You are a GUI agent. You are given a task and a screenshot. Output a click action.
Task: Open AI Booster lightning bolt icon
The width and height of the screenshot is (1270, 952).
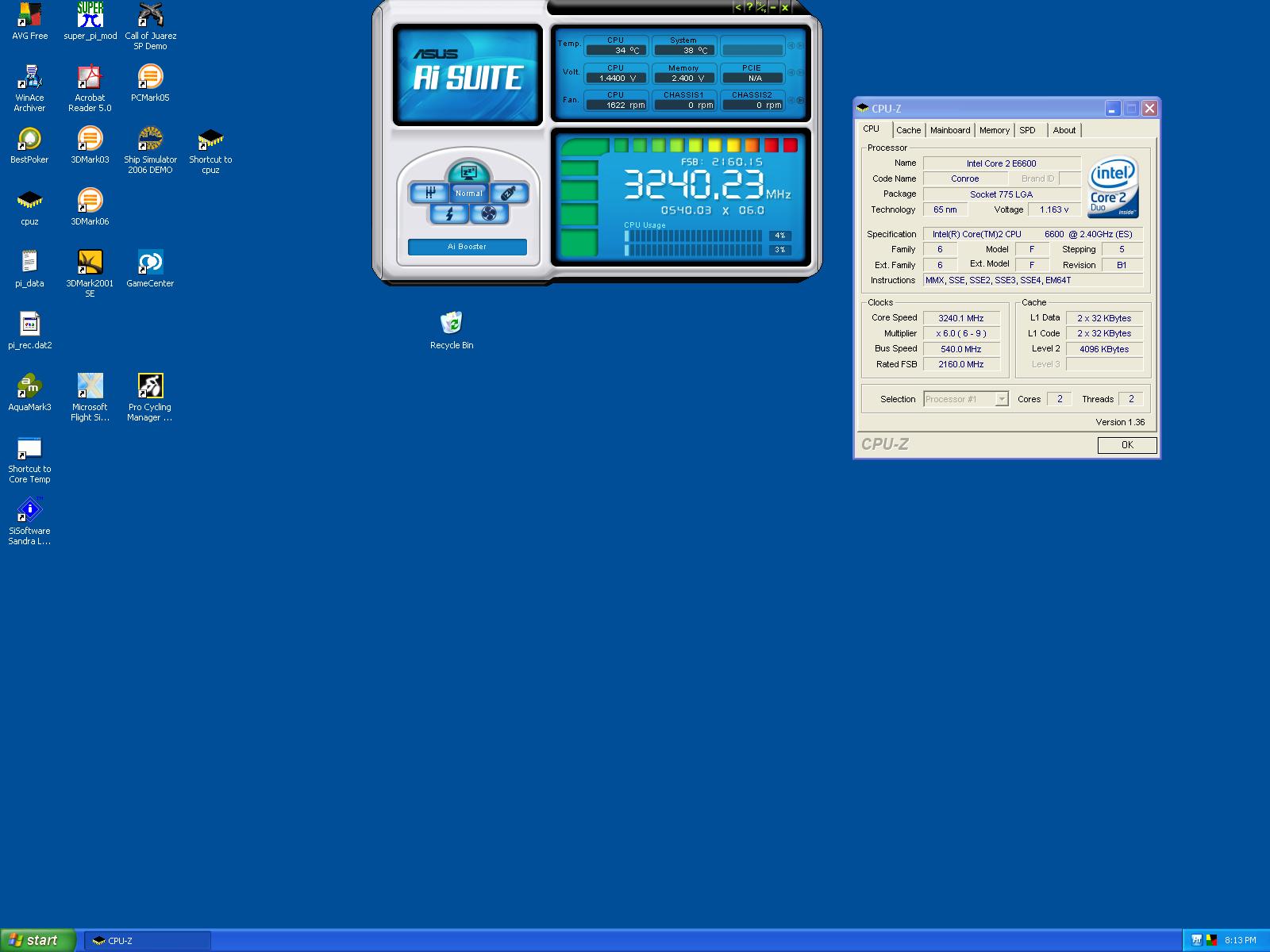(449, 214)
